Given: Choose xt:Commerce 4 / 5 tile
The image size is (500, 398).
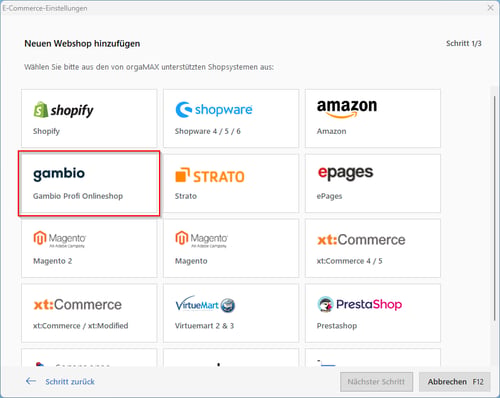Looking at the screenshot, I should point(373,248).
